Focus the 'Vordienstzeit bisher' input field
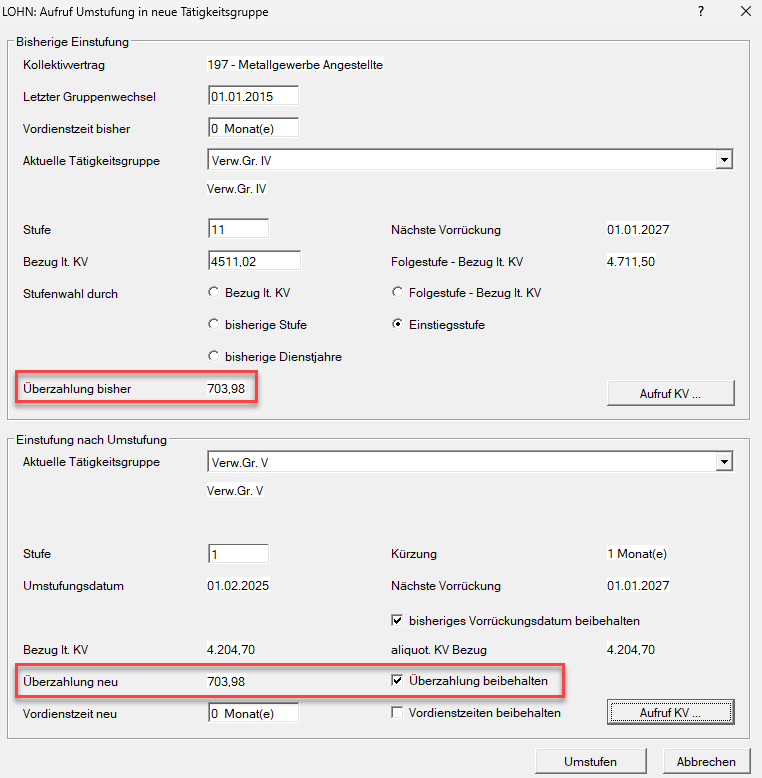 tap(253, 129)
